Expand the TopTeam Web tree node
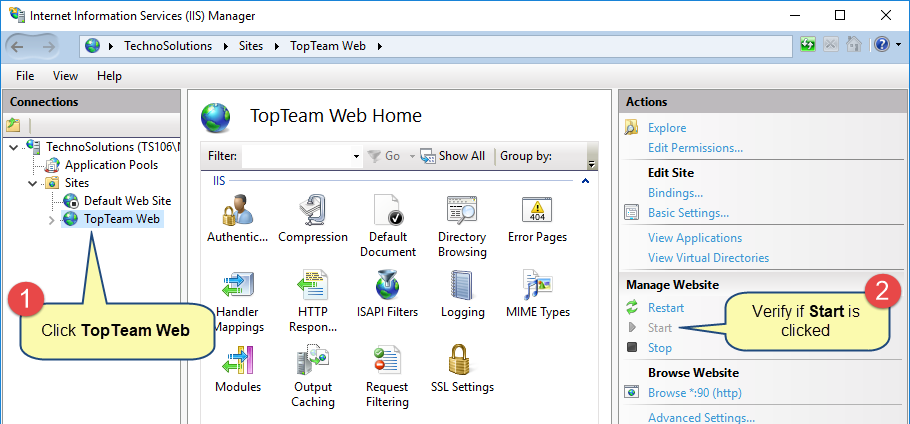The image size is (910, 424). (51, 220)
